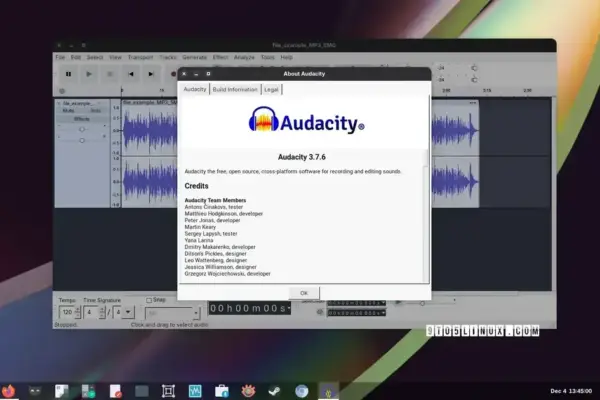The image size is (600, 400).
Task: Open the Select menu
Action: (x=95, y=57)
